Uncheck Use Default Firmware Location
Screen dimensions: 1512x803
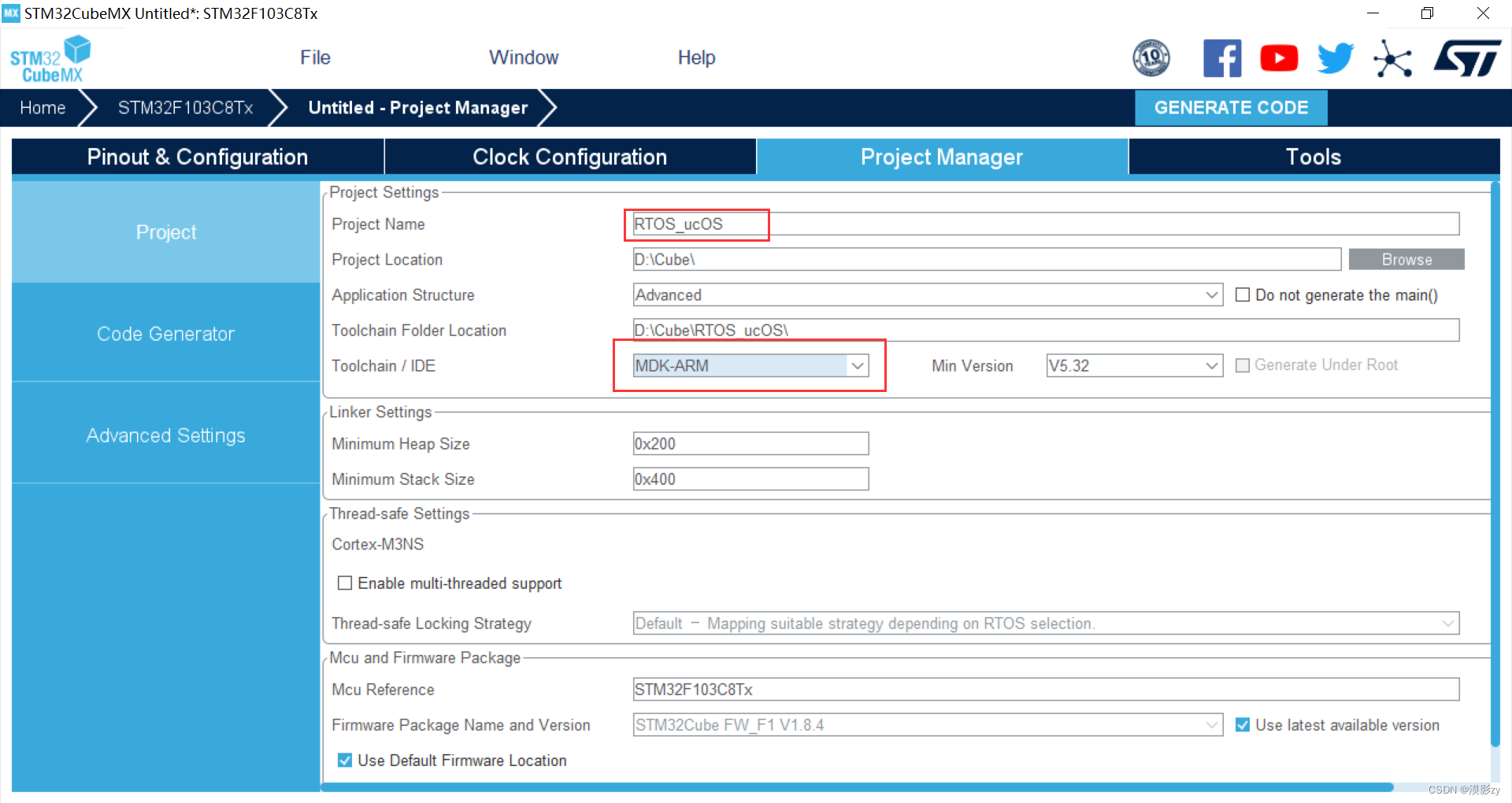[x=344, y=760]
